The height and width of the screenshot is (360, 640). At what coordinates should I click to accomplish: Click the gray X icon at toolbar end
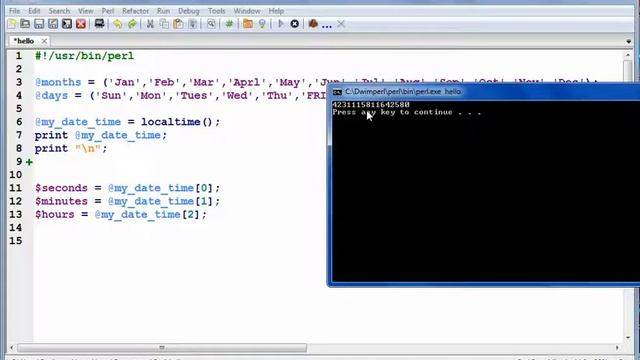pos(341,24)
